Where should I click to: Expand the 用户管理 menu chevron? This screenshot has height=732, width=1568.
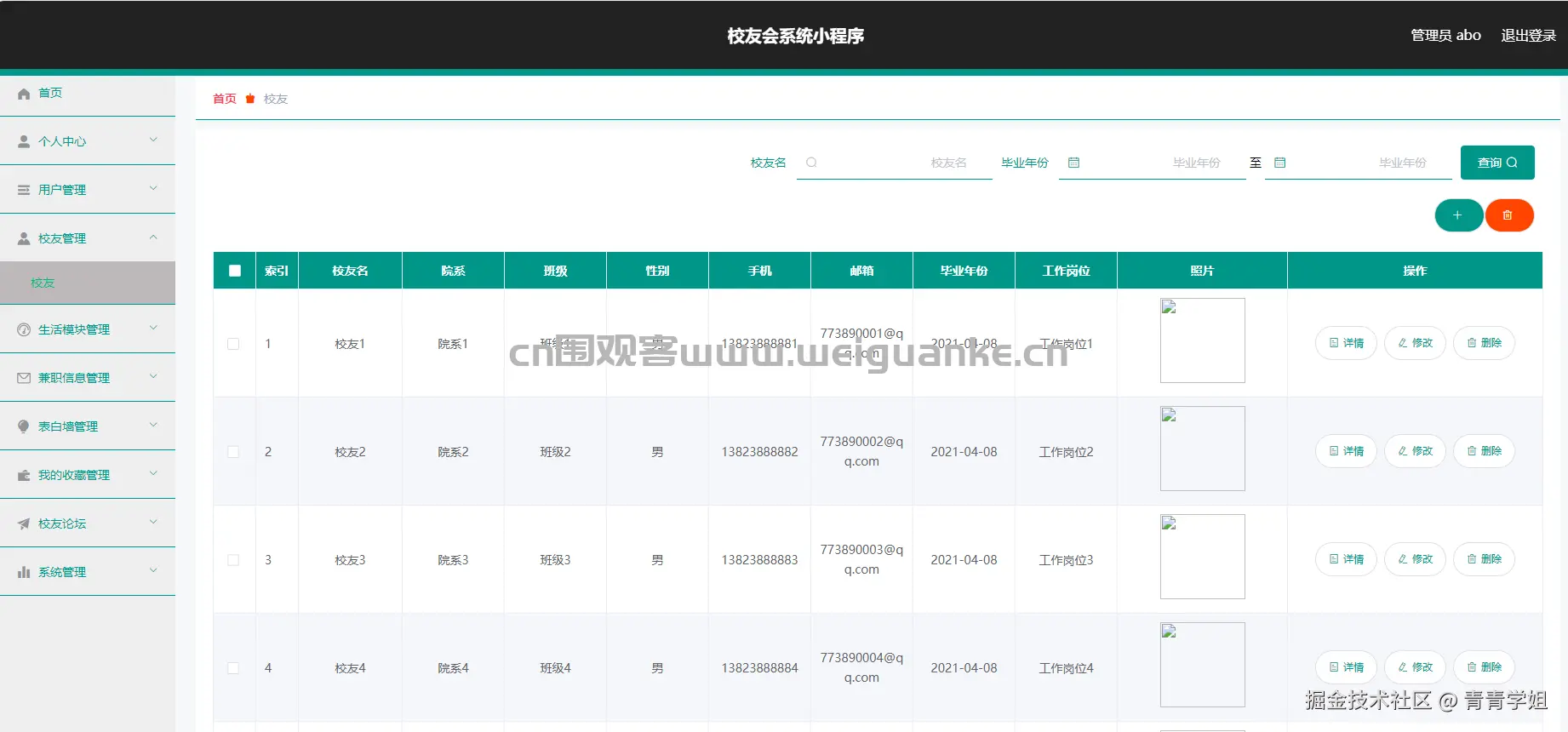[x=153, y=189]
